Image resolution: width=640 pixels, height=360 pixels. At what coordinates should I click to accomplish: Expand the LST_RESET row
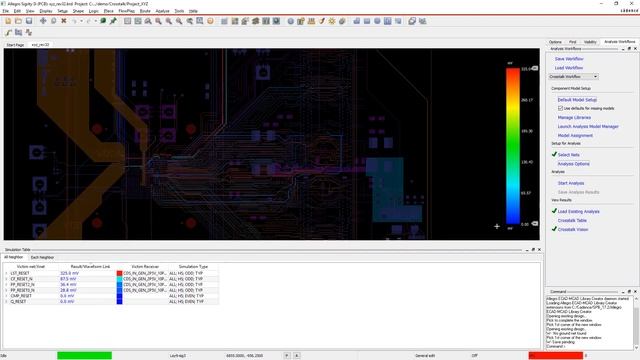point(6,273)
